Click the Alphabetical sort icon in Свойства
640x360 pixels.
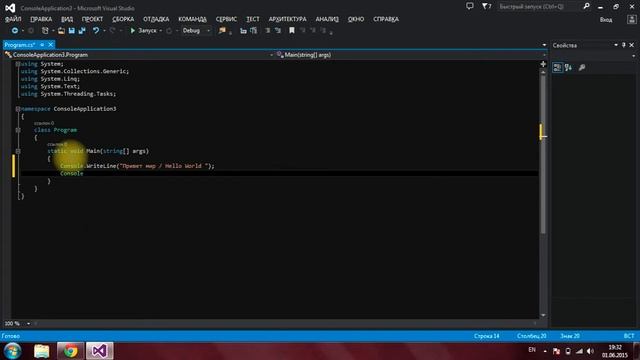(568, 68)
